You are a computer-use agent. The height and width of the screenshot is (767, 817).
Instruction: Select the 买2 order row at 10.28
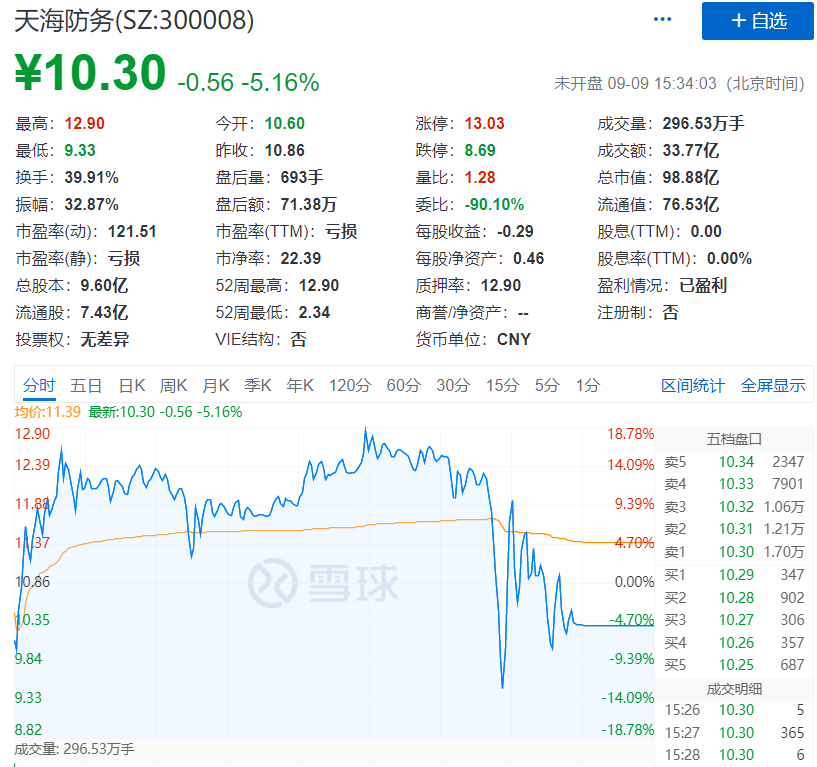(734, 598)
